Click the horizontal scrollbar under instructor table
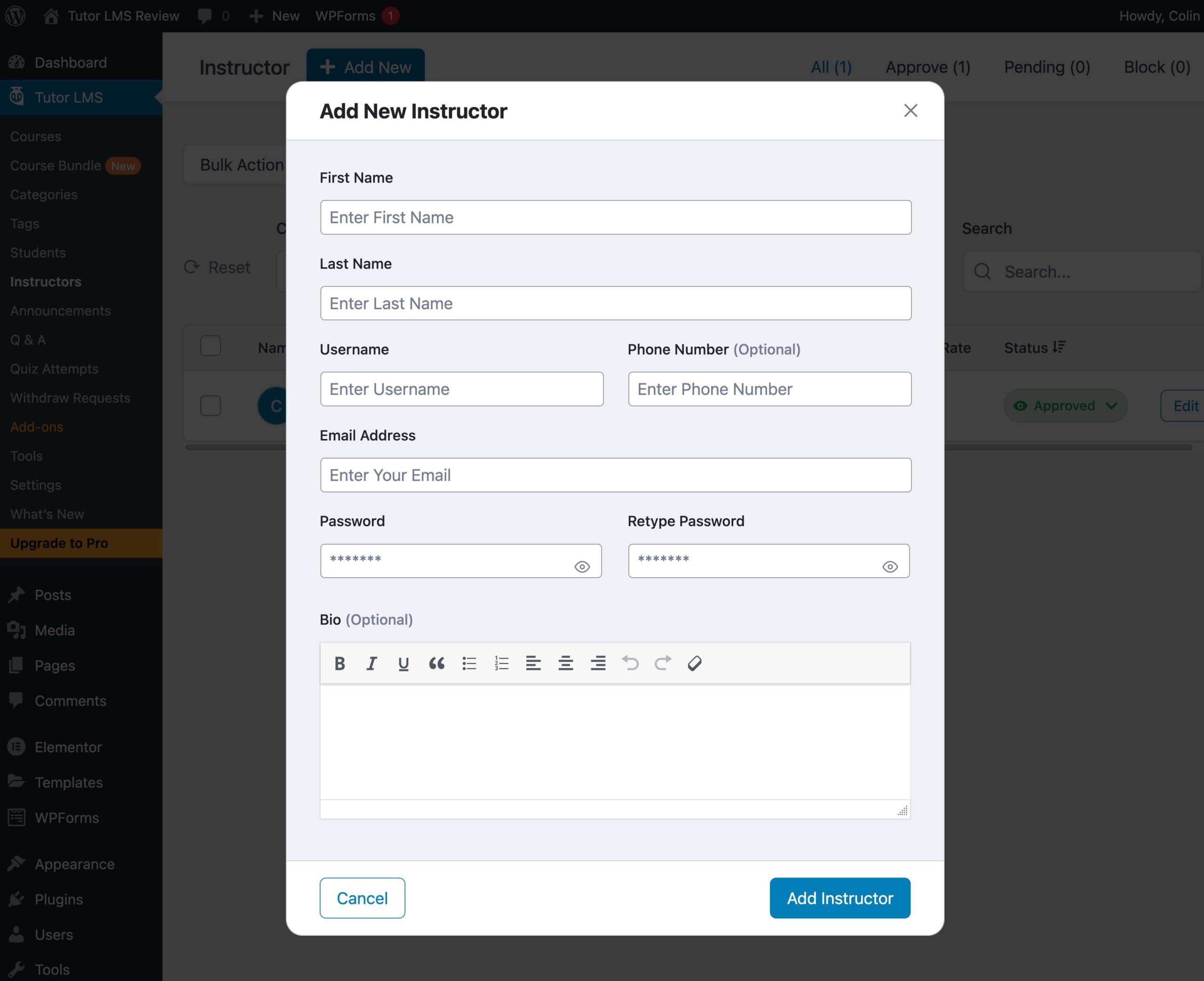1204x981 pixels. [x=689, y=447]
